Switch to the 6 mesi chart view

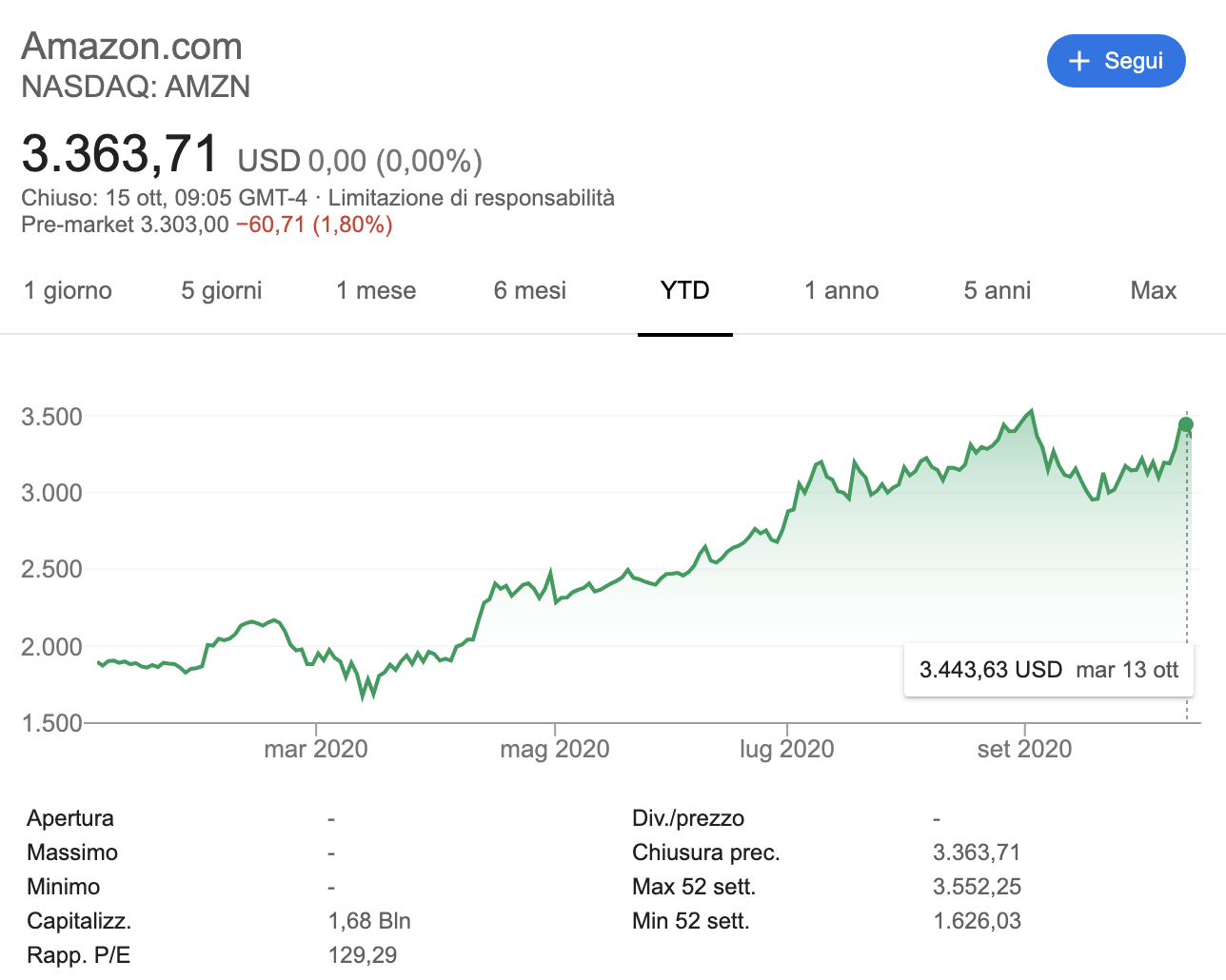[529, 290]
